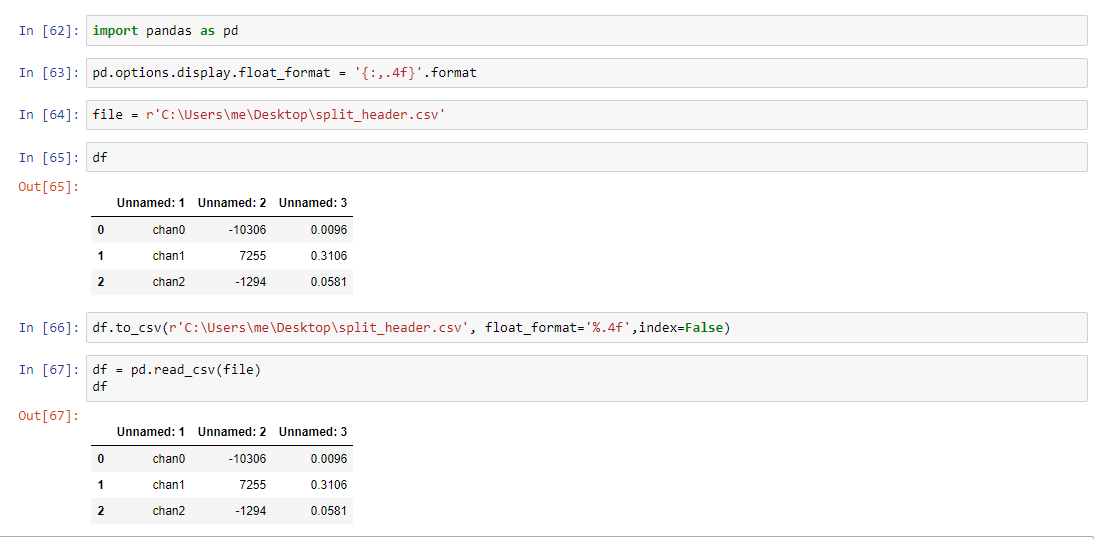Click 'chan1' cell in Out[67] table
Viewport: 1097px width, 539px height.
(x=169, y=484)
